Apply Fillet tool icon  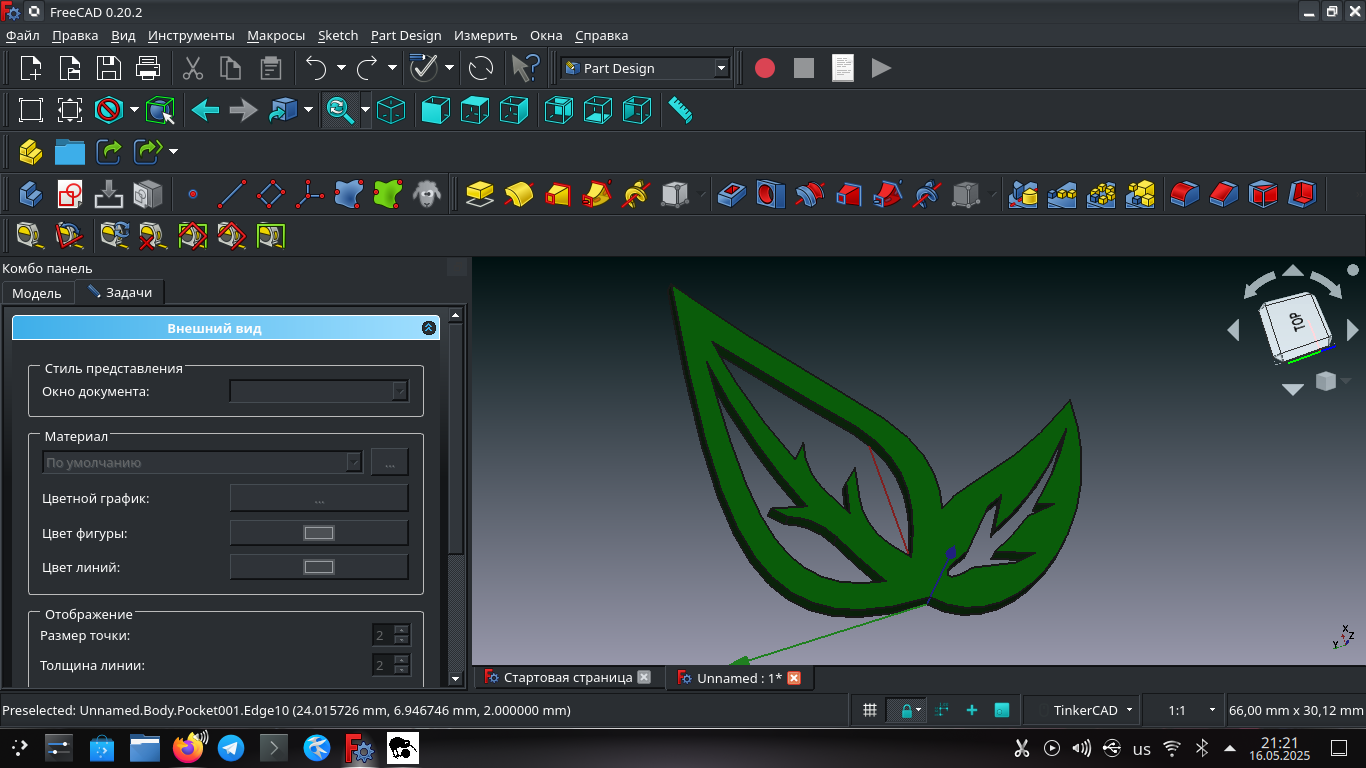pyautogui.click(x=1185, y=193)
